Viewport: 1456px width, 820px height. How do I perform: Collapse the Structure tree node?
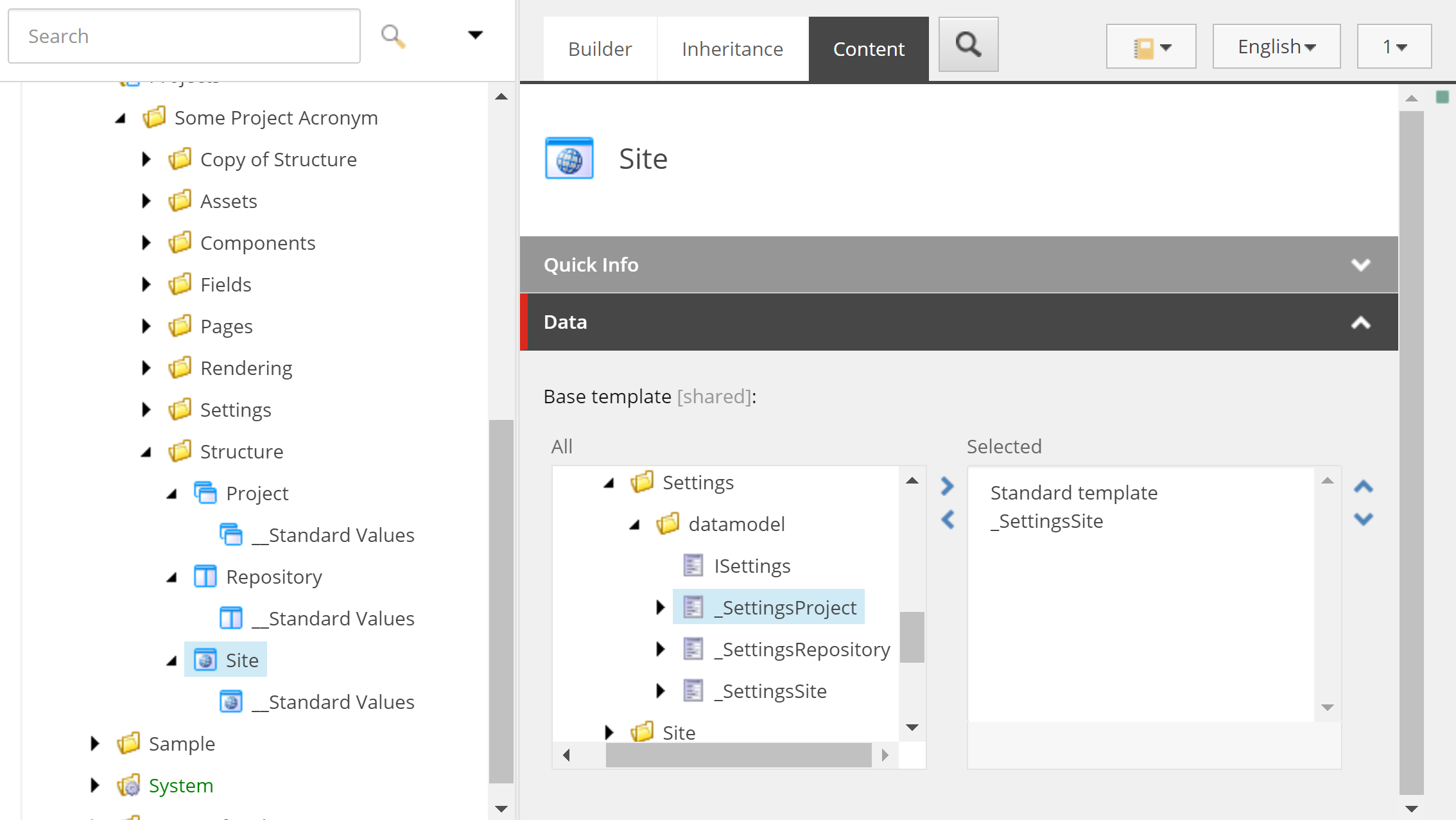coord(146,451)
